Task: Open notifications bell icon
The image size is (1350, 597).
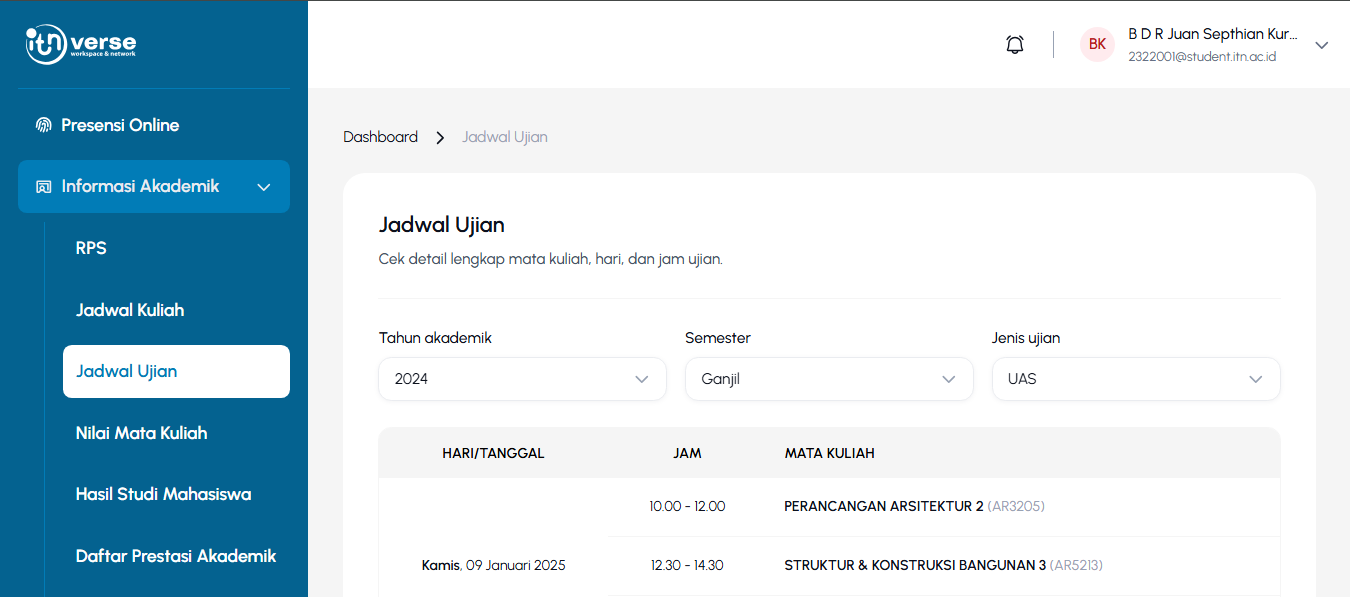Action: click(1015, 44)
